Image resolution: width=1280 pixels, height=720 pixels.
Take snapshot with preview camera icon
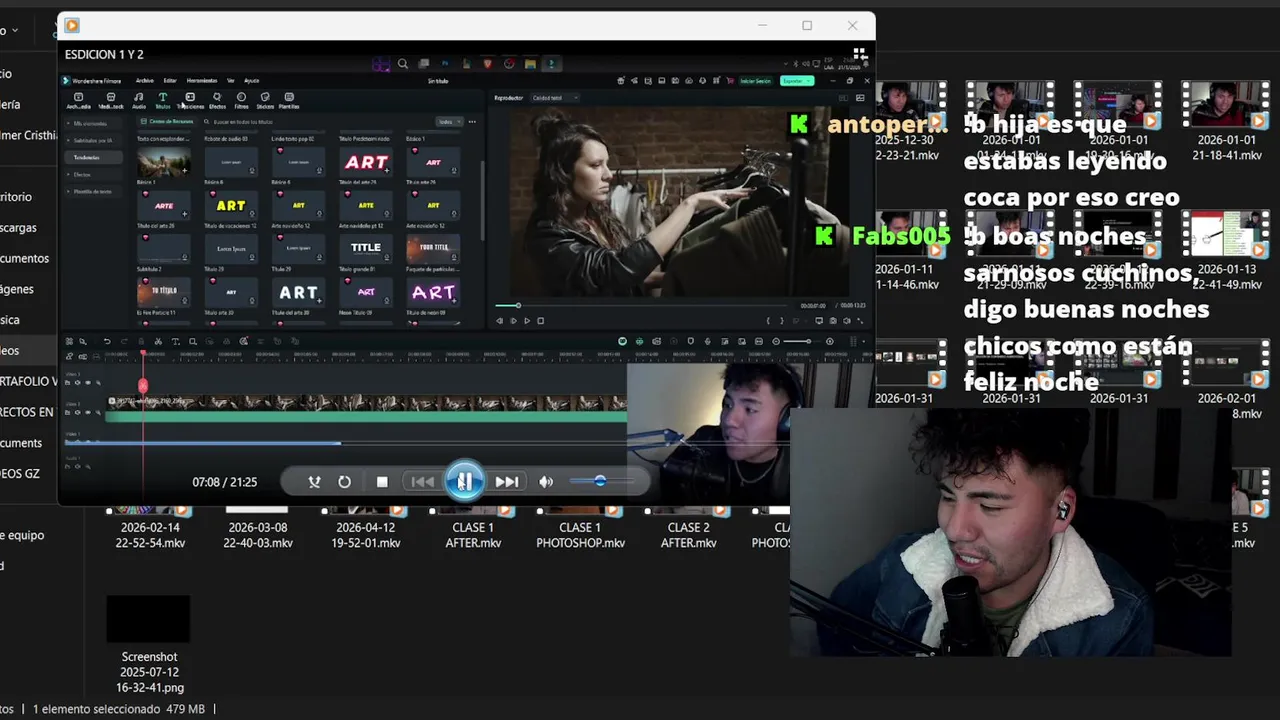(x=833, y=321)
